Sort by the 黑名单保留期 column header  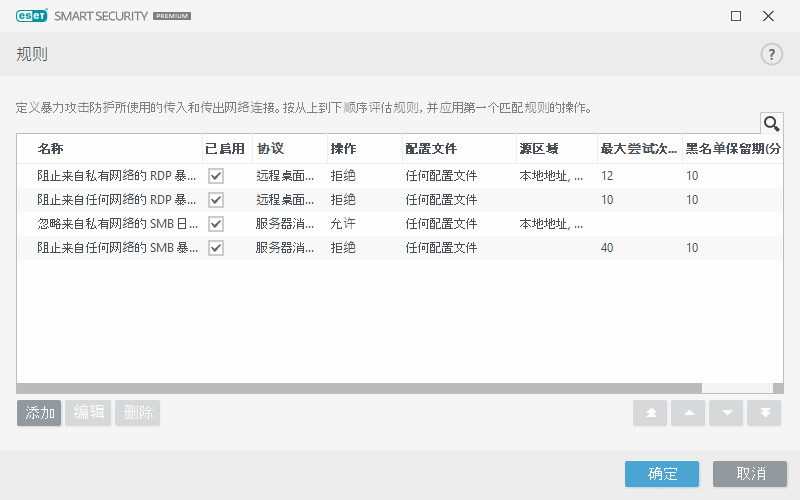click(733, 148)
